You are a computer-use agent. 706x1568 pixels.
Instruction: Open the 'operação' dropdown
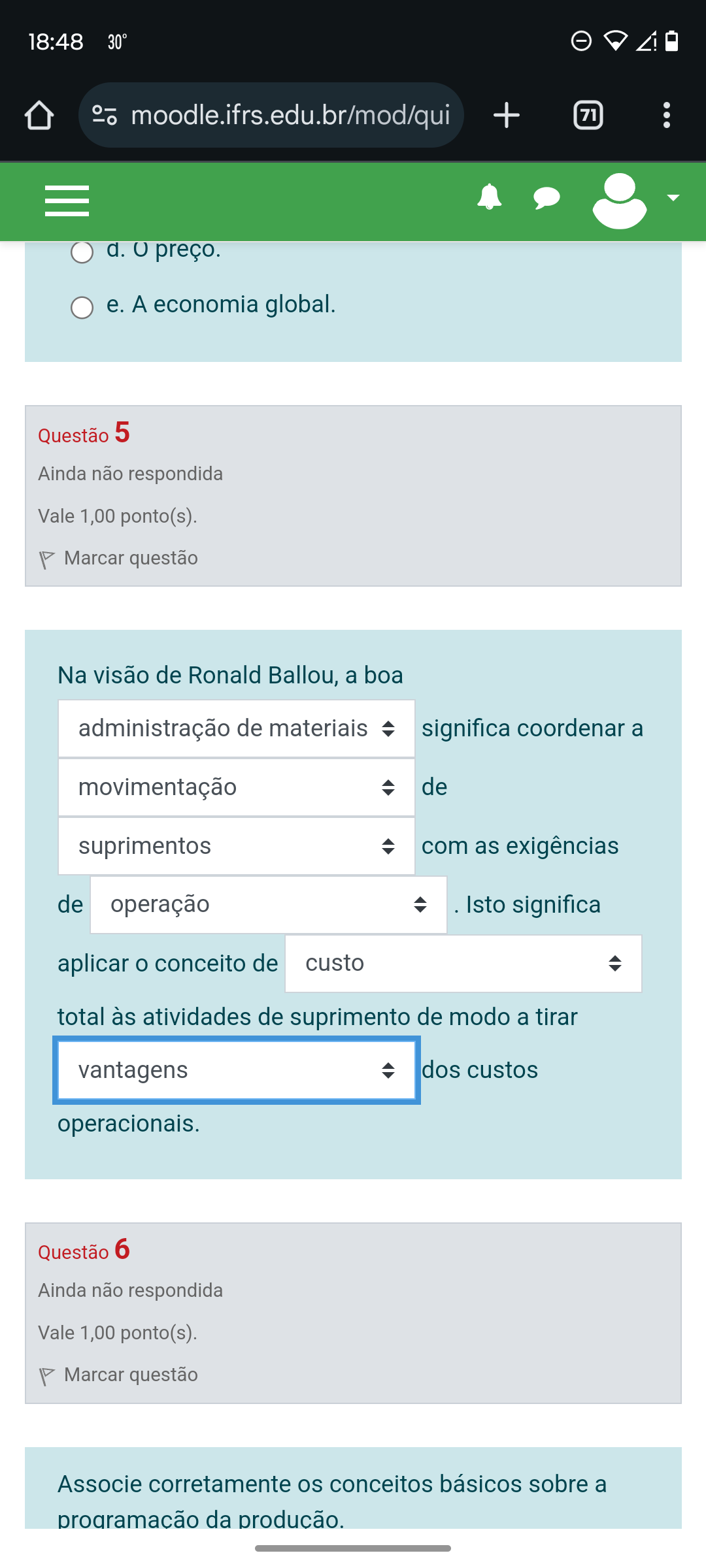coord(268,905)
